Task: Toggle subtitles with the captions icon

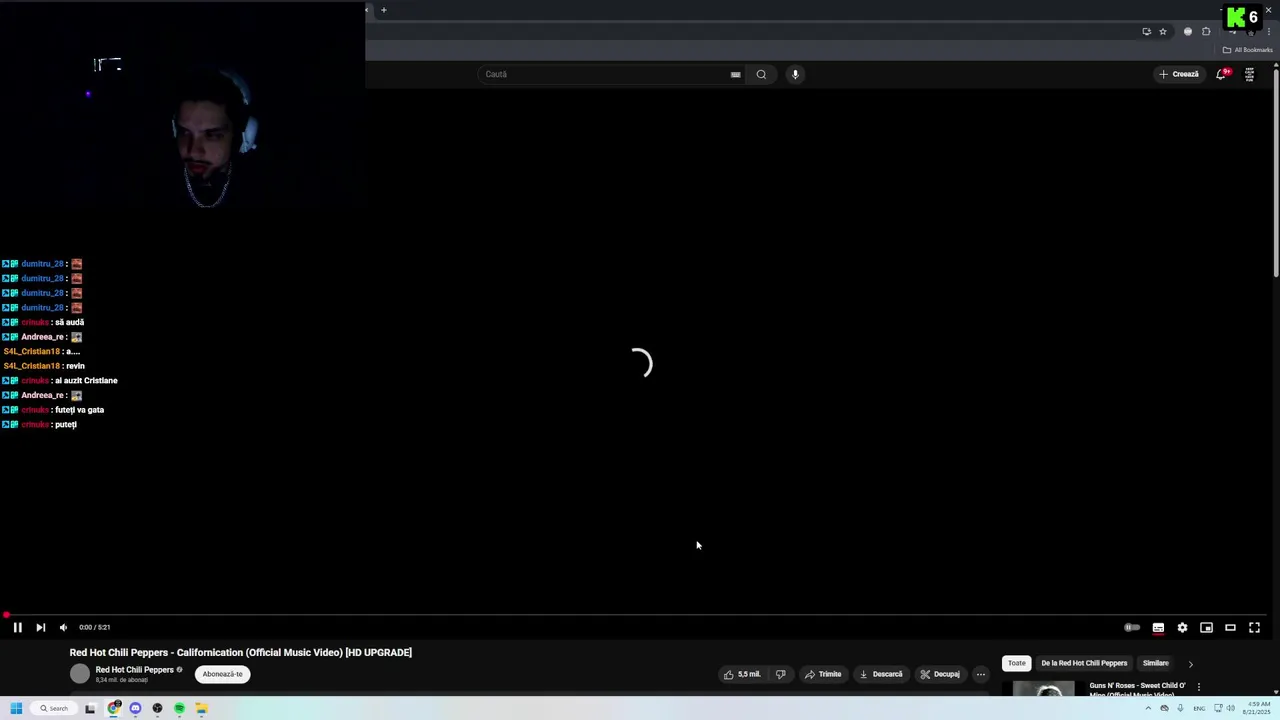Action: click(1158, 627)
